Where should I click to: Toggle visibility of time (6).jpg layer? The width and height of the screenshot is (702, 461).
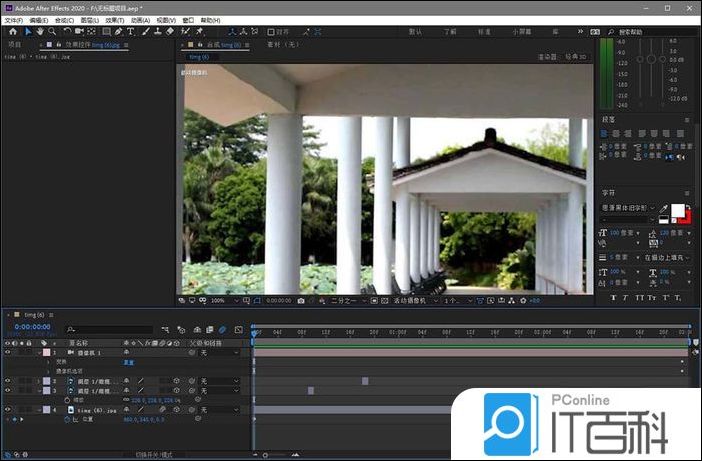pyautogui.click(x=7, y=409)
